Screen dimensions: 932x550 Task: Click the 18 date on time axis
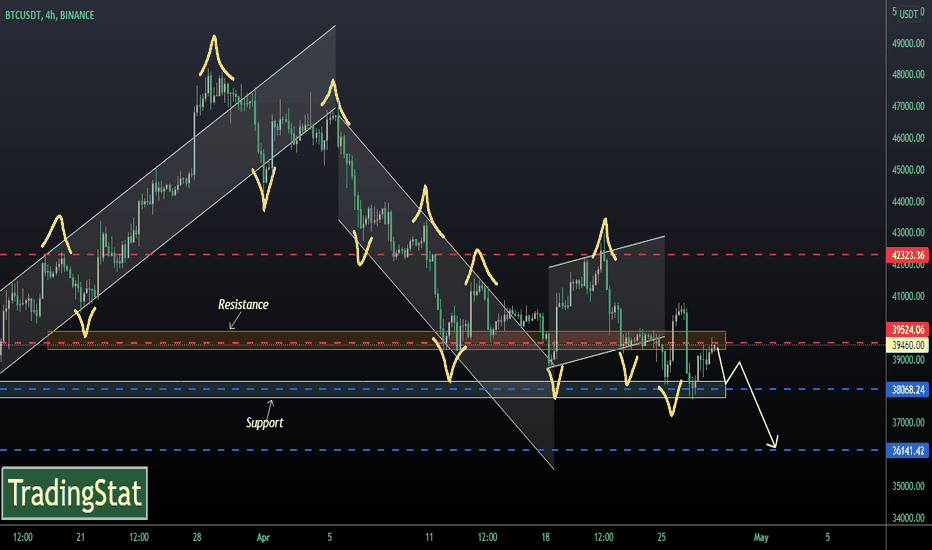(x=546, y=538)
